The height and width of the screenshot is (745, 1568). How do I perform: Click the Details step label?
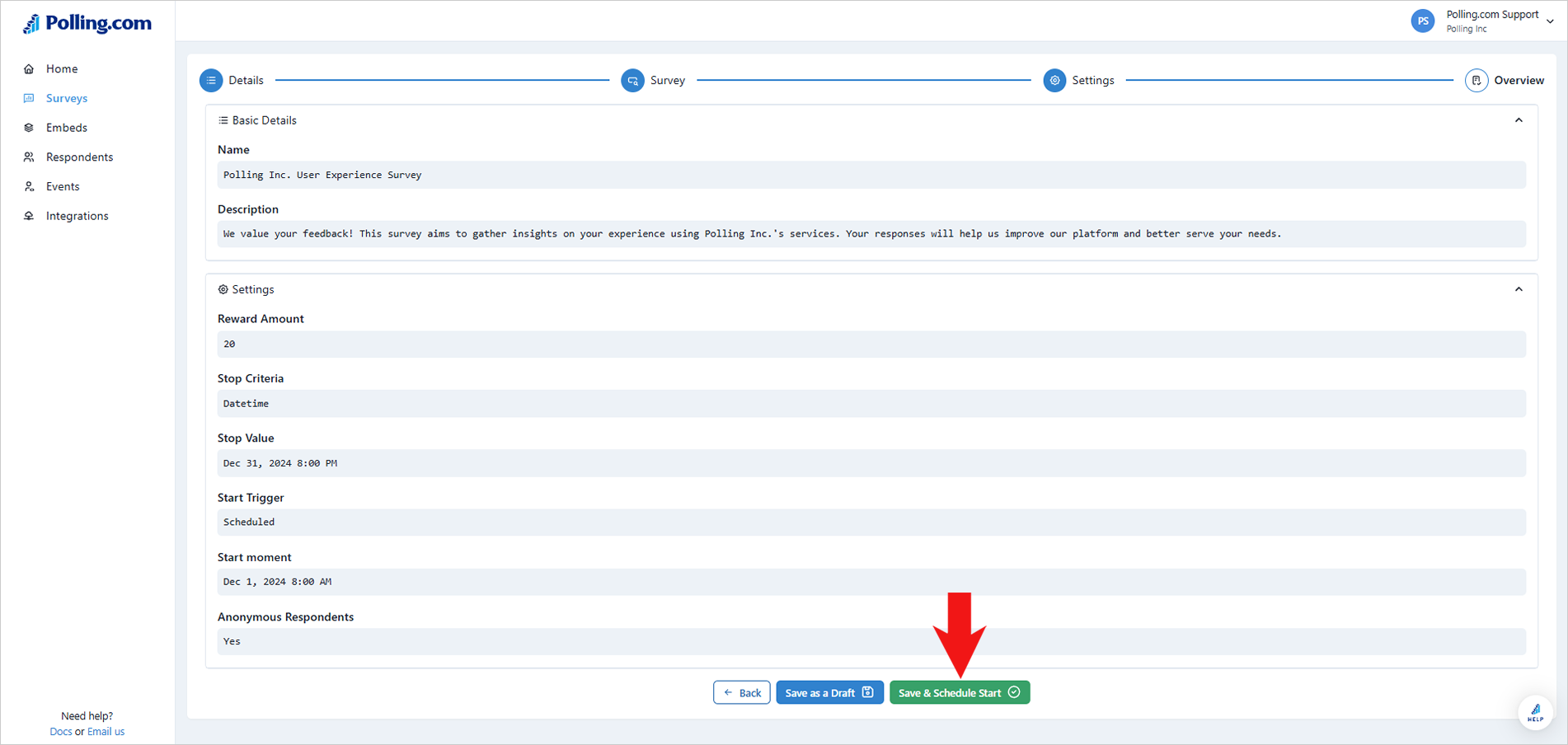click(246, 80)
